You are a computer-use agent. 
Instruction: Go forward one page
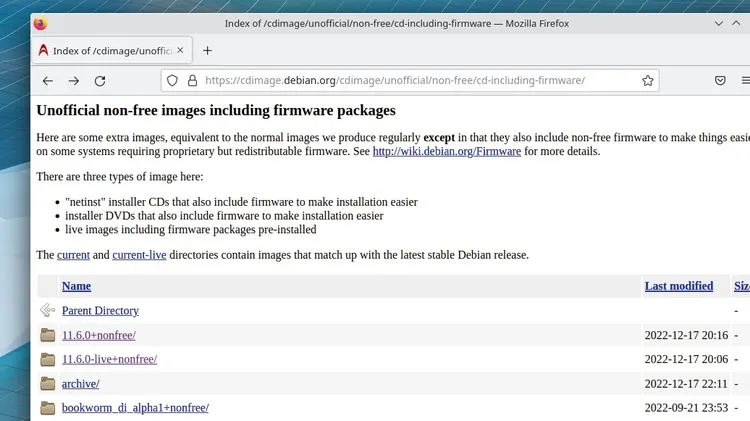click(74, 81)
